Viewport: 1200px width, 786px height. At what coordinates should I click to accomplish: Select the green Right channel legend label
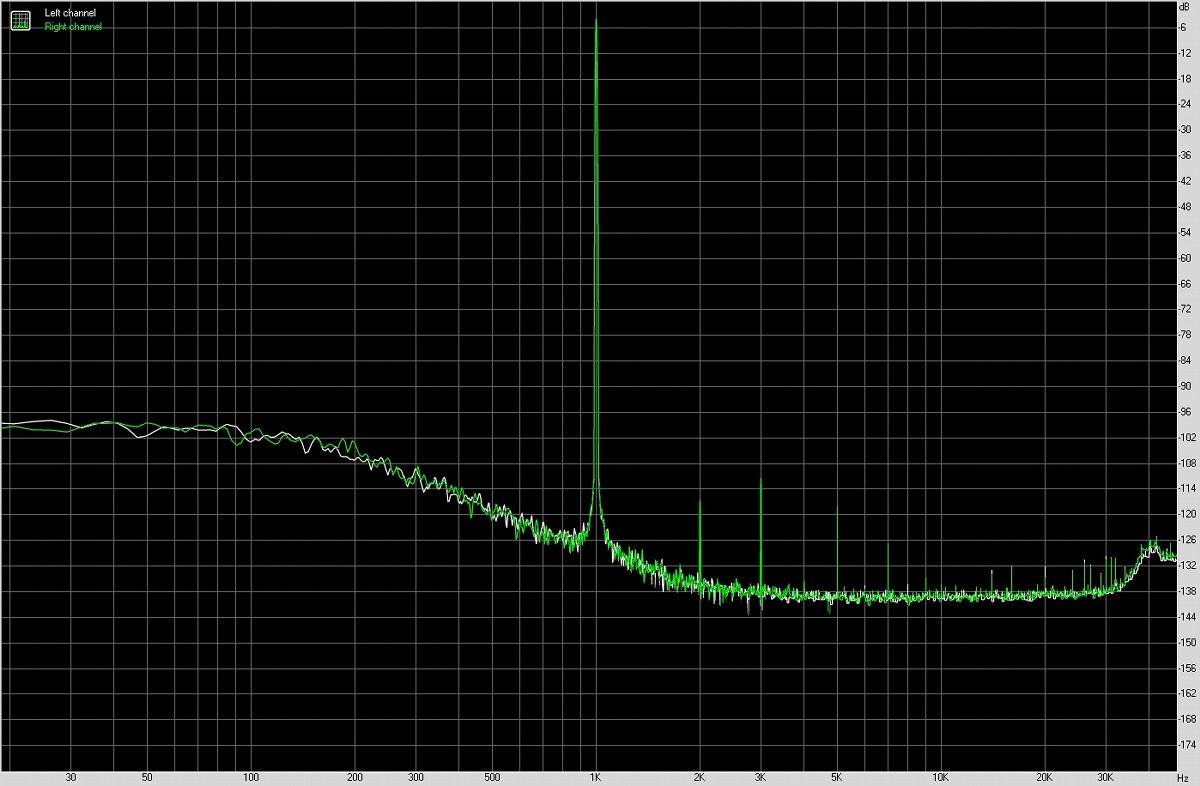73,27
